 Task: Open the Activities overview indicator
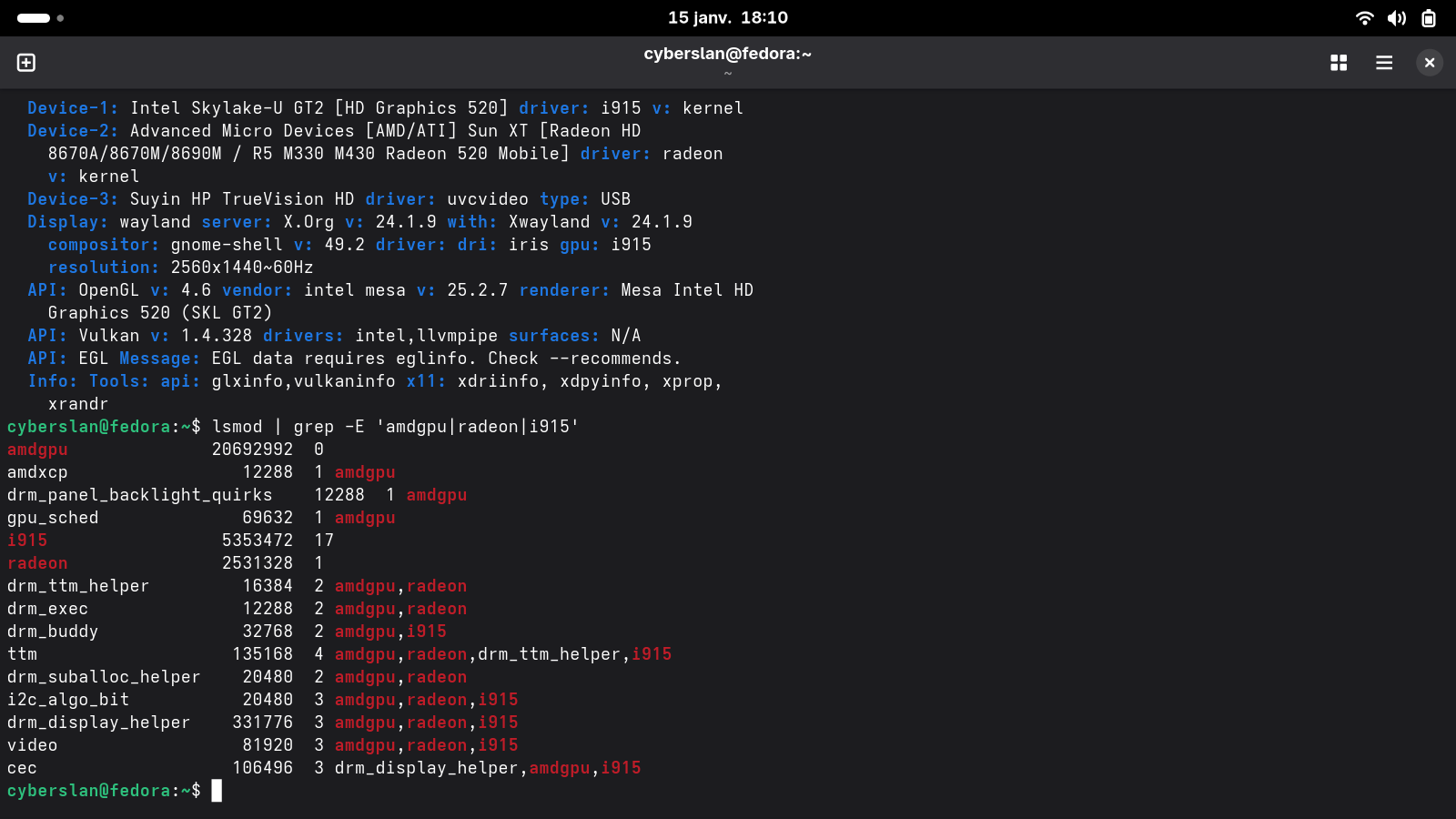point(40,18)
